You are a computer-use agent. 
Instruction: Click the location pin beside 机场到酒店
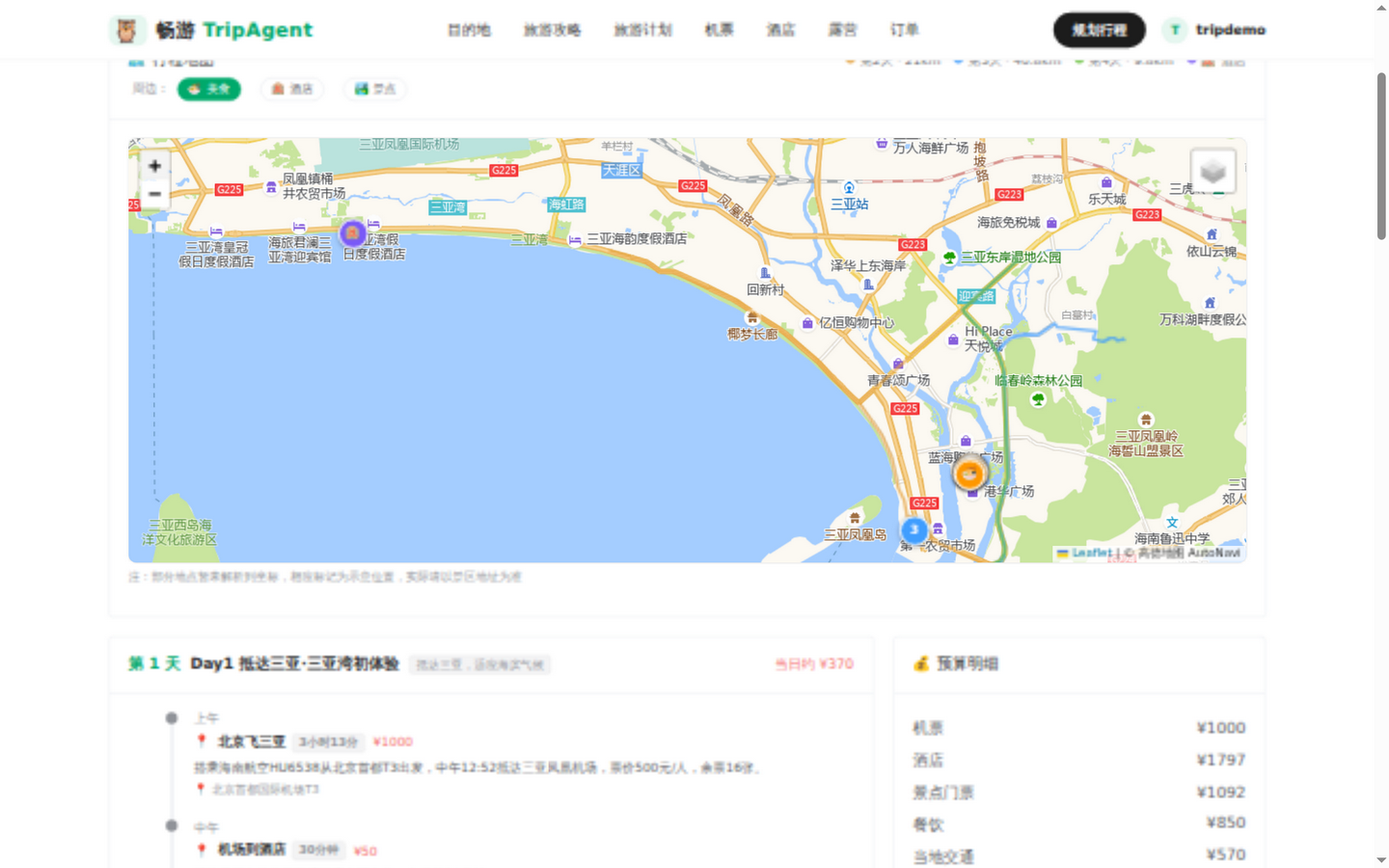point(202,850)
